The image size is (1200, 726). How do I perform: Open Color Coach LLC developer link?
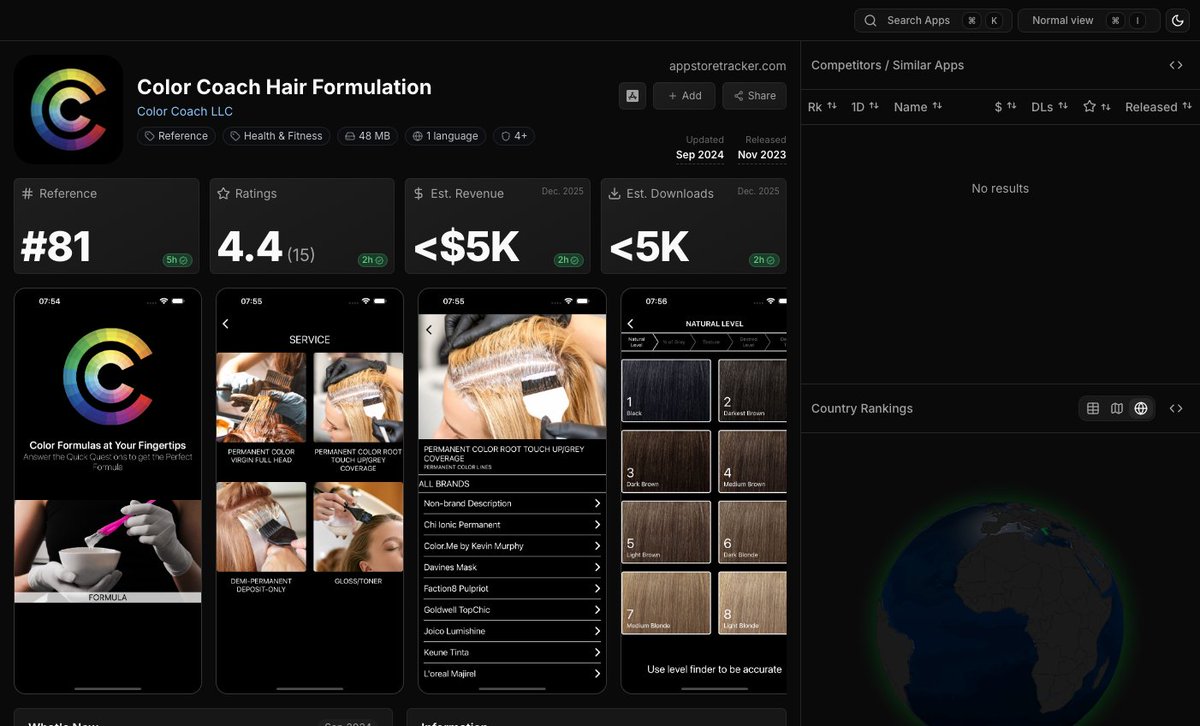coord(185,111)
